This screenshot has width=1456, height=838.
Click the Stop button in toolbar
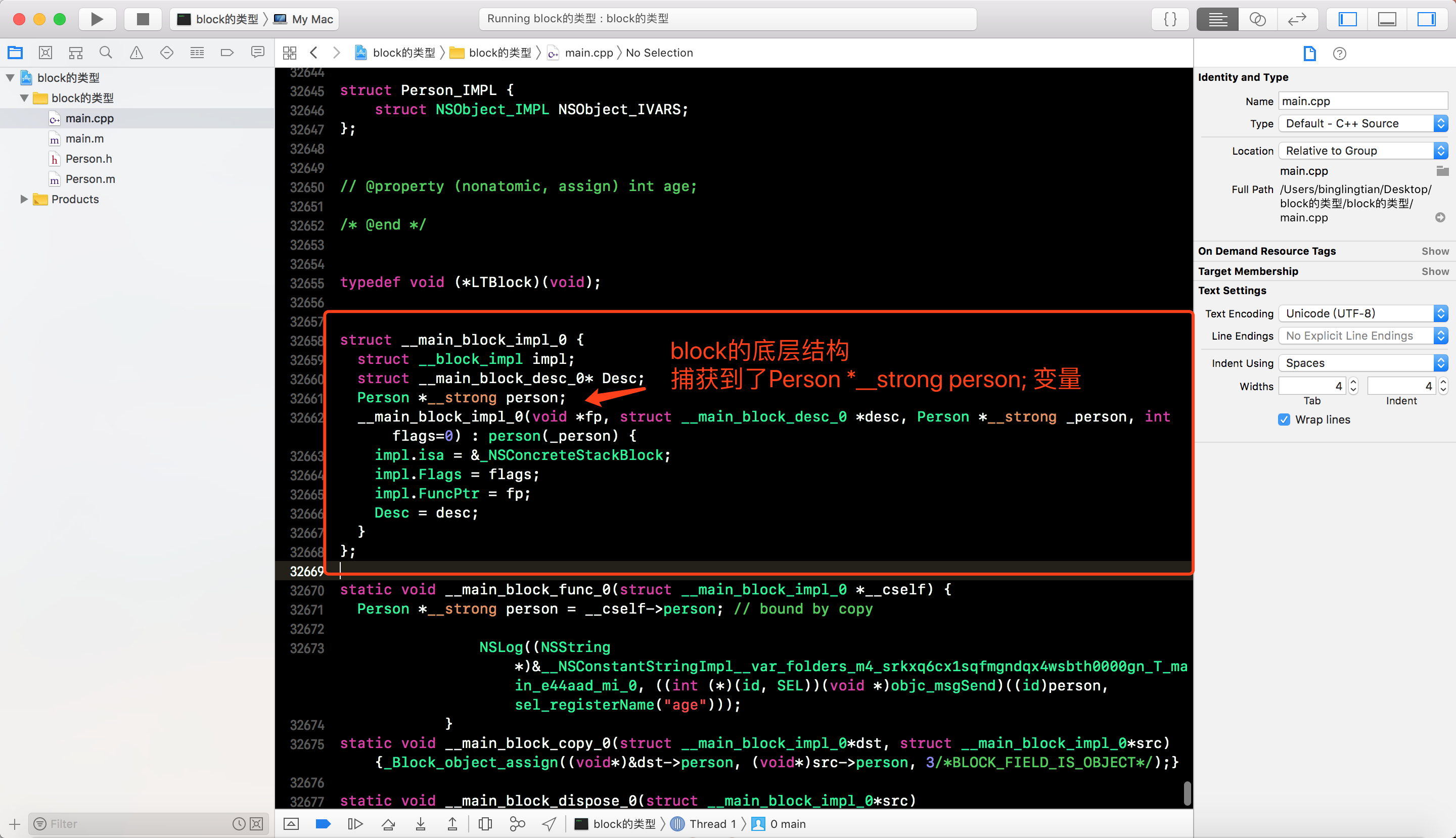point(143,19)
